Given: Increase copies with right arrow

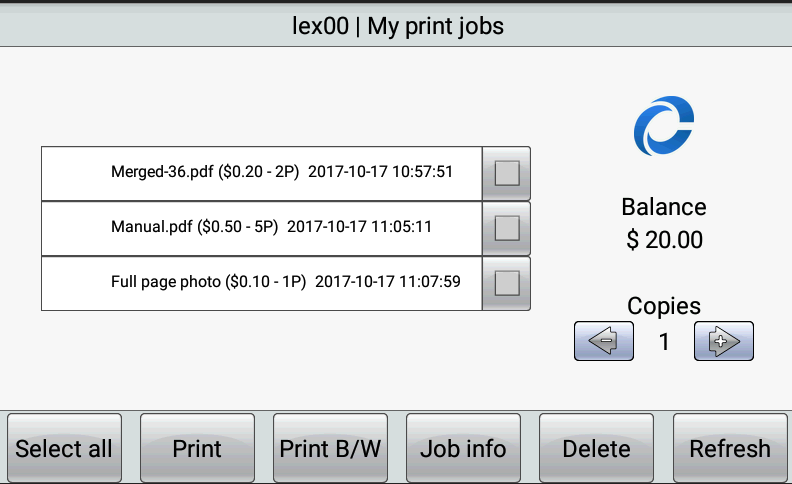Looking at the screenshot, I should (x=723, y=341).
